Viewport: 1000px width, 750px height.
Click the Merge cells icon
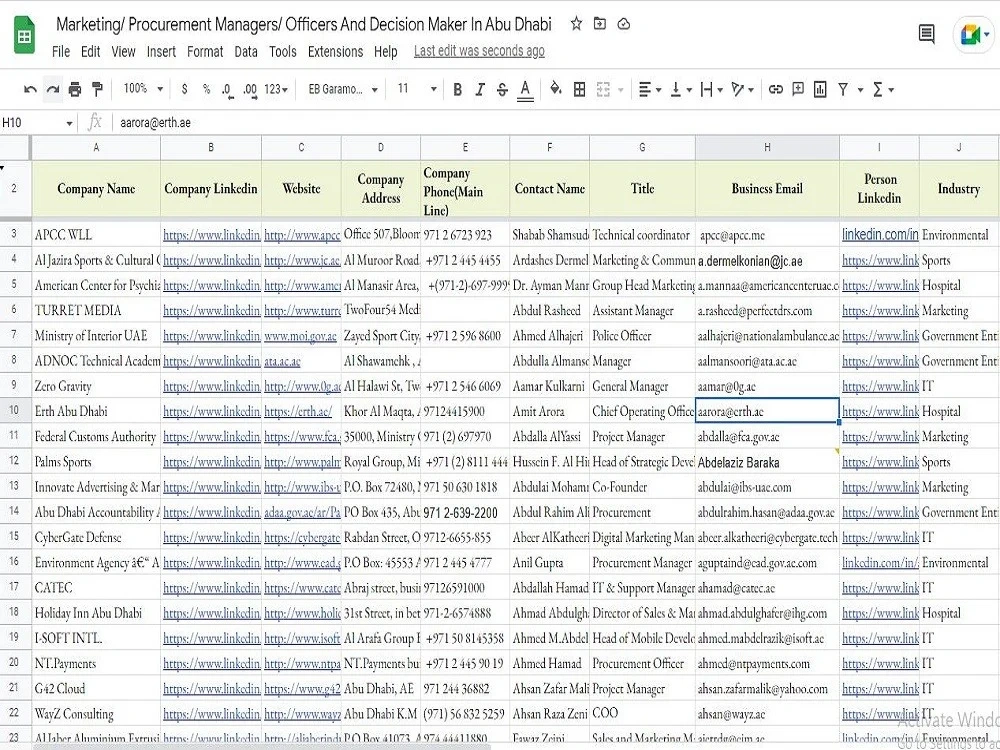603,89
